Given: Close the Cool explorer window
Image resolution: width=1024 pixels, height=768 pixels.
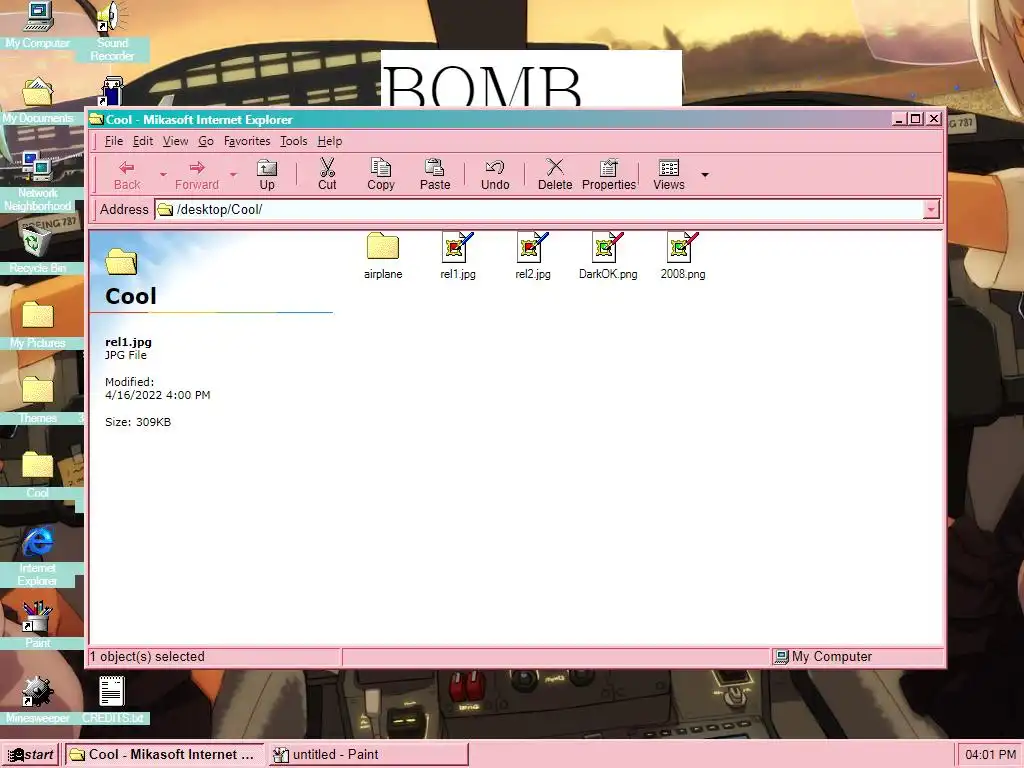Looking at the screenshot, I should 934,119.
